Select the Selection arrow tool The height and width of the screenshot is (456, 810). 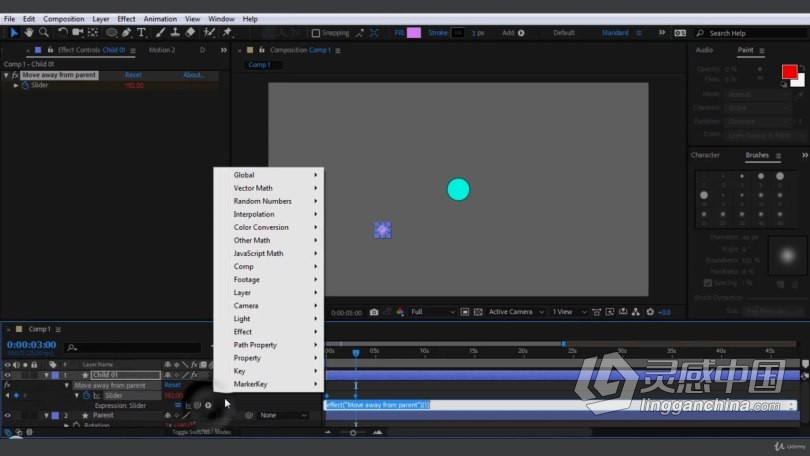(14, 33)
